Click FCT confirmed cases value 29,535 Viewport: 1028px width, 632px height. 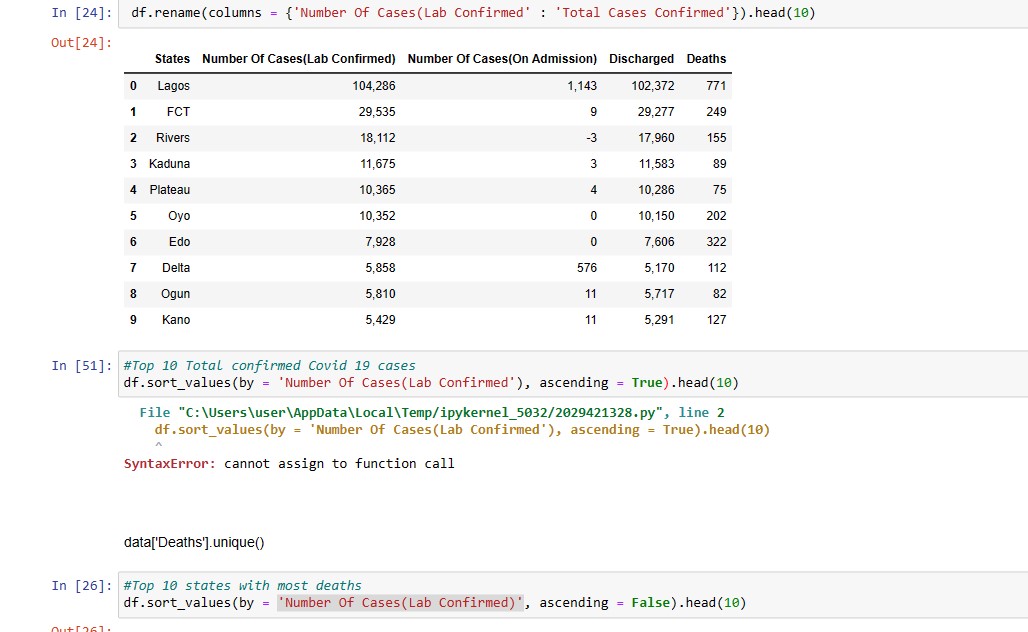[x=377, y=112]
